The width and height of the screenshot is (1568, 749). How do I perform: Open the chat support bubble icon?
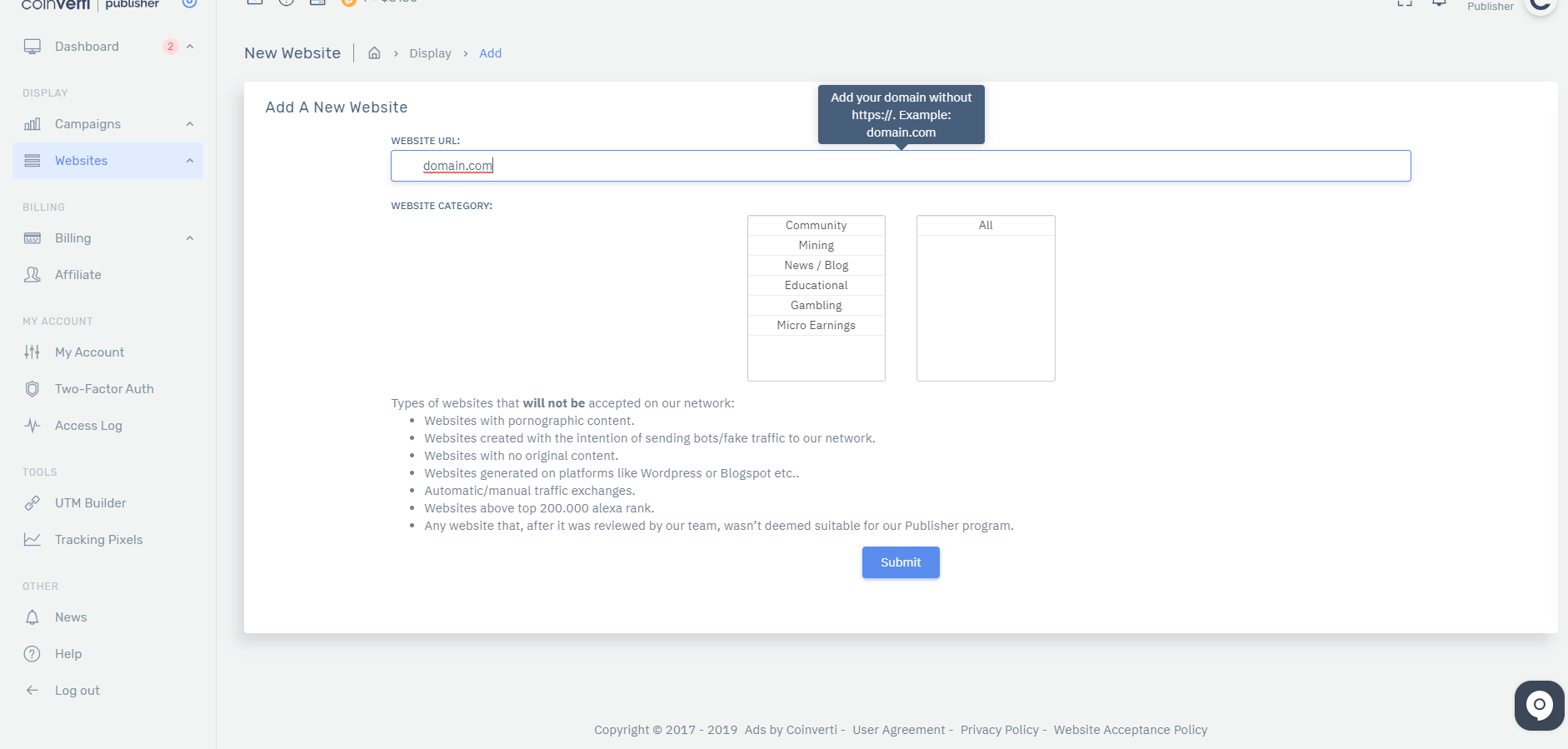click(1540, 706)
